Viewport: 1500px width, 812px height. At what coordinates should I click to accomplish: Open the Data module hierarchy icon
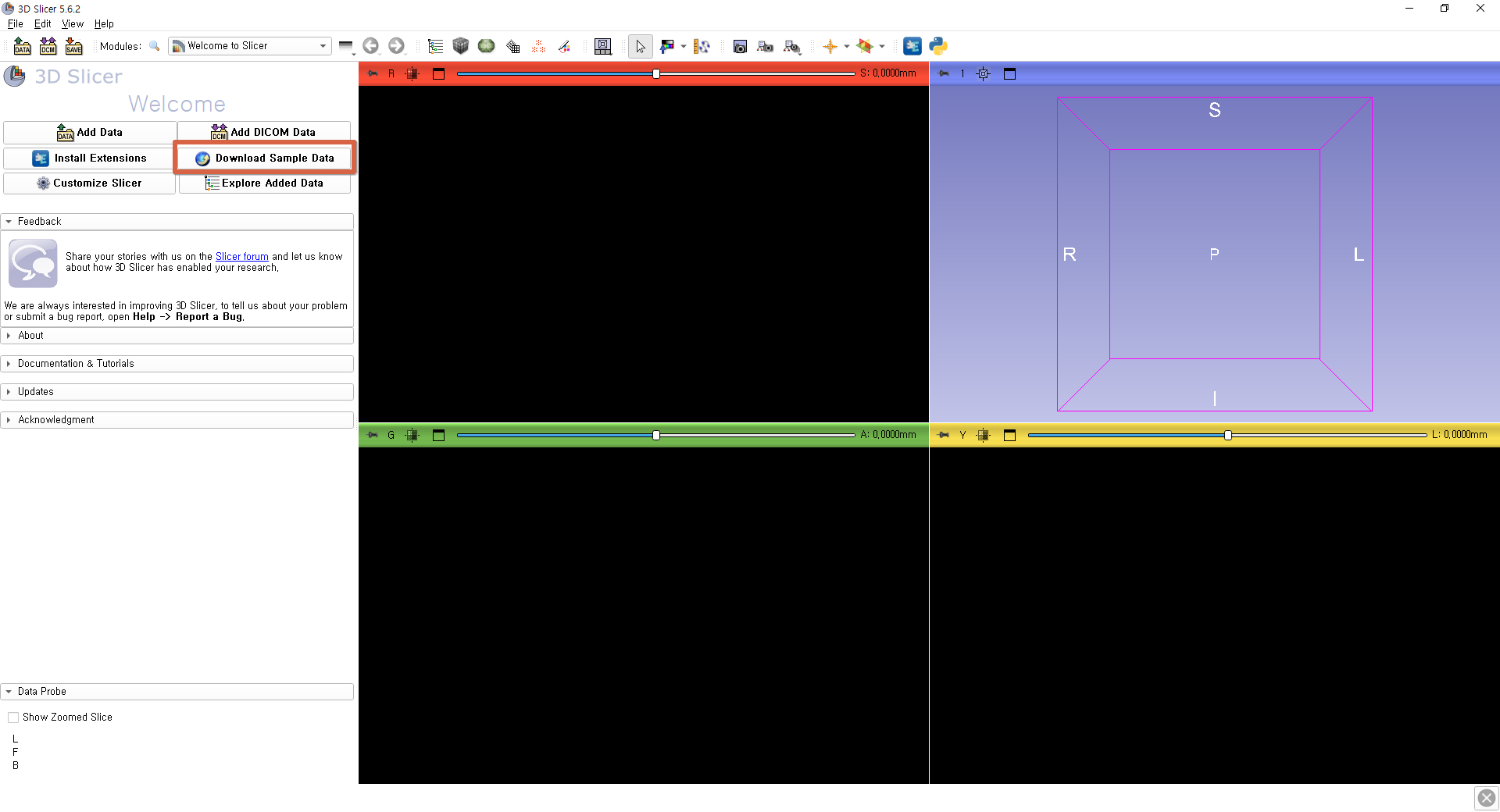point(435,46)
